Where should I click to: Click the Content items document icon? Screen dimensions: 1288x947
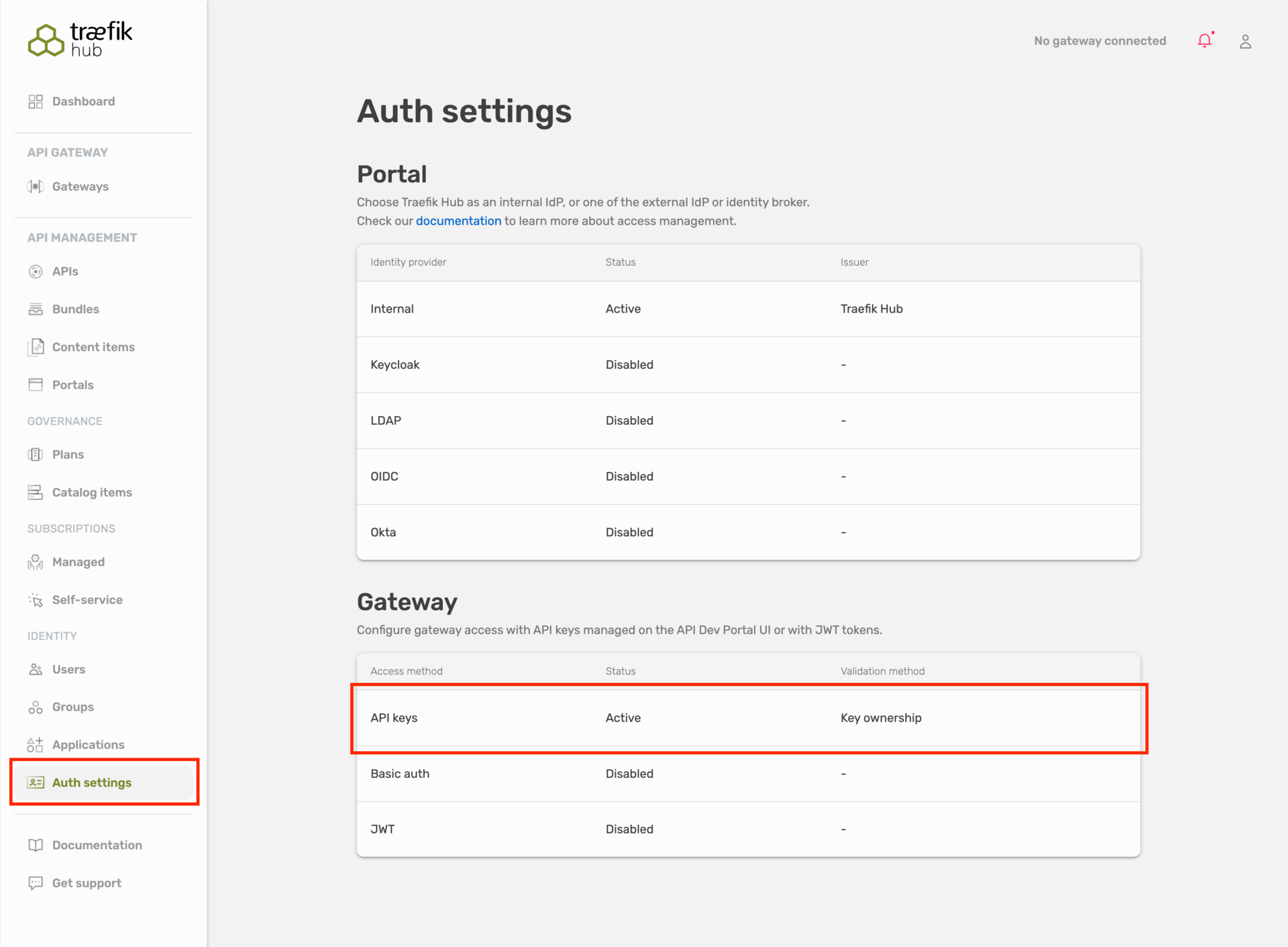[36, 347]
